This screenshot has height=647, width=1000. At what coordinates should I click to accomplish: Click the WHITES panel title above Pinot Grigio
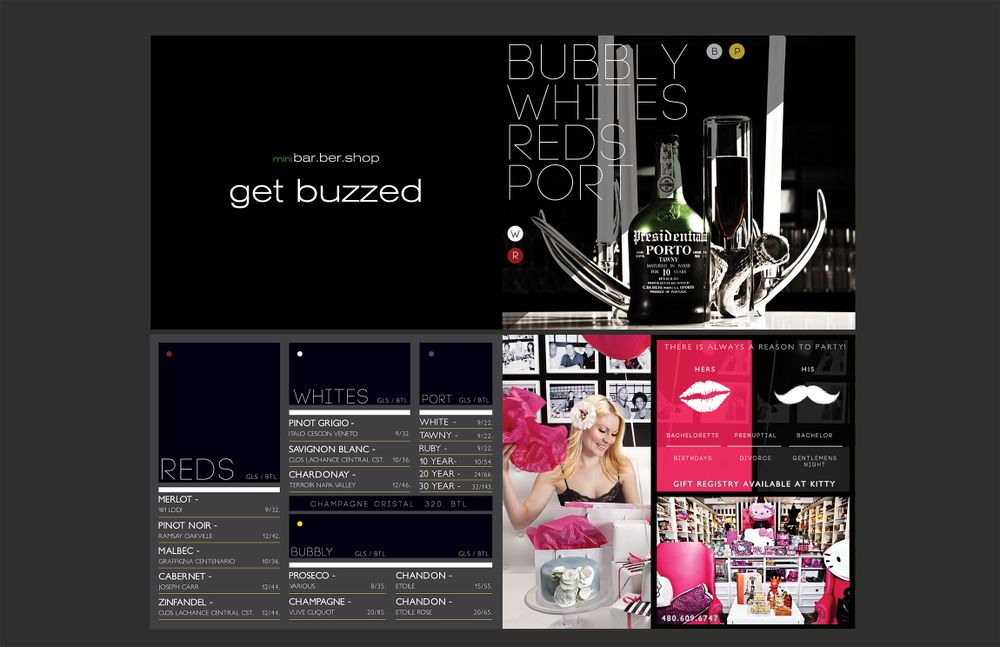pos(331,396)
